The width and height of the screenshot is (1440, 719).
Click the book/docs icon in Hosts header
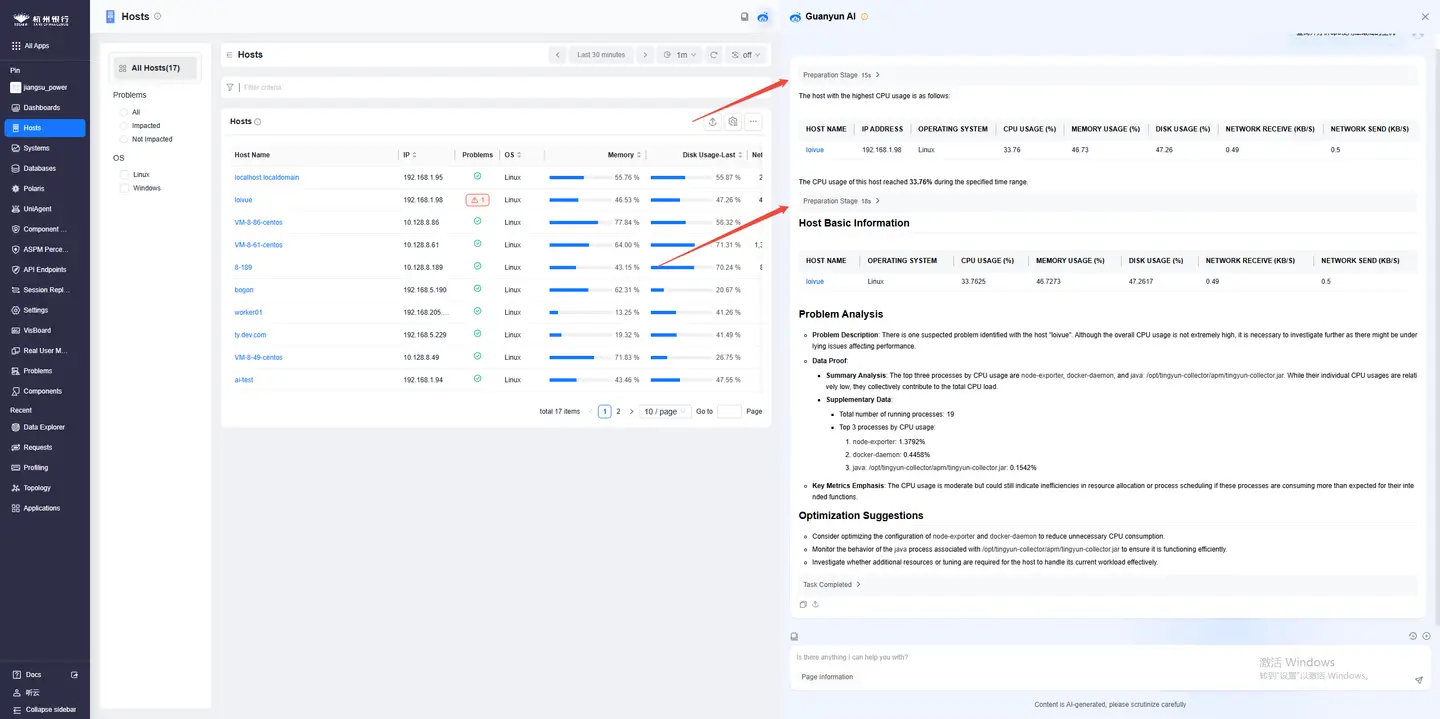(744, 17)
